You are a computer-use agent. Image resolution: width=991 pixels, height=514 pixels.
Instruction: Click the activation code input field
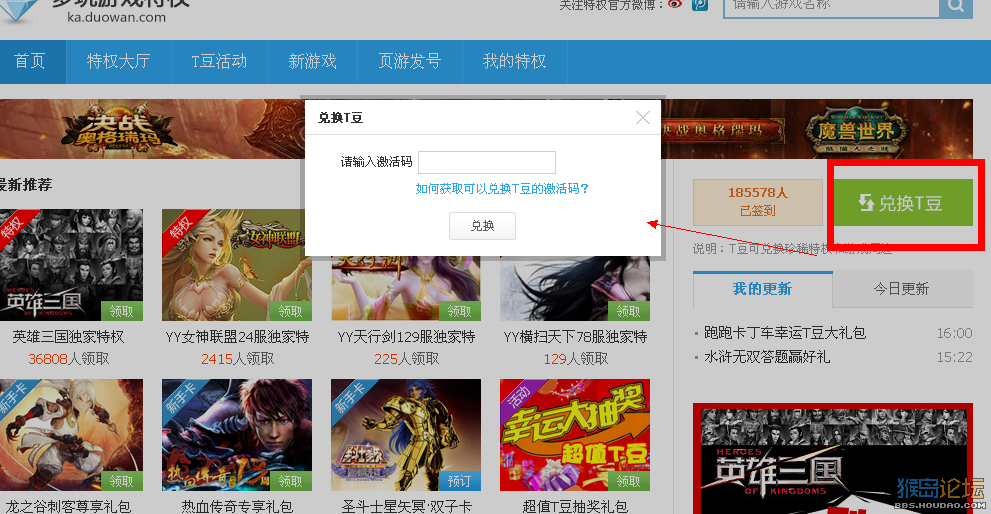[487, 162]
